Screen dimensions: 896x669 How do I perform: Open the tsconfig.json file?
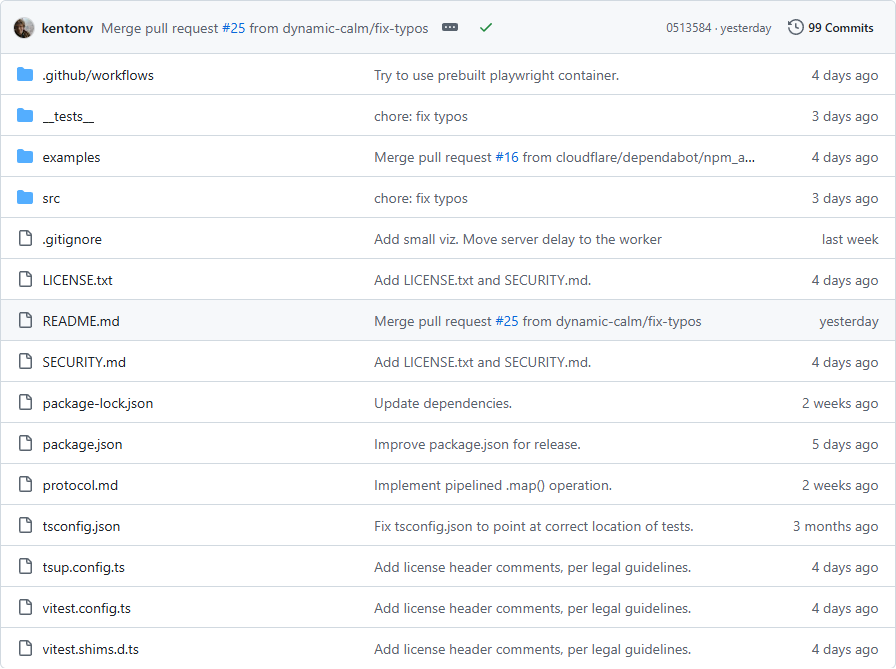(81, 526)
